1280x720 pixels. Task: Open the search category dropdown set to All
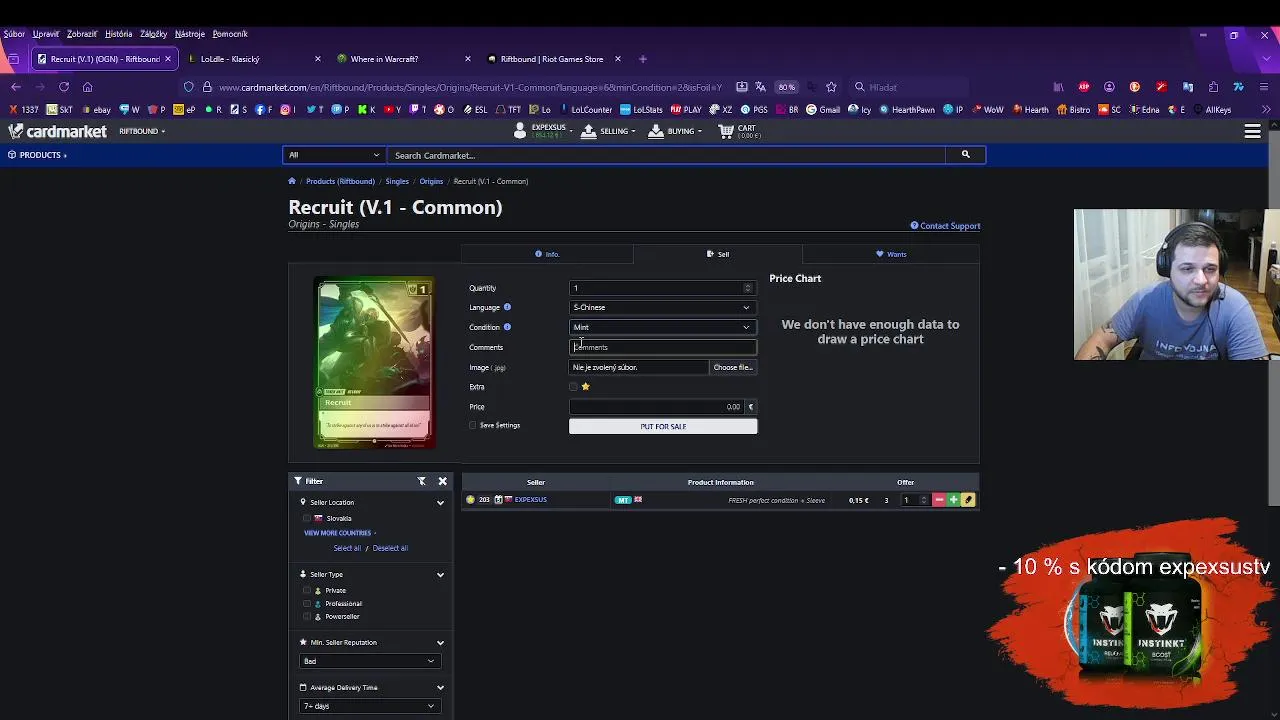click(334, 155)
